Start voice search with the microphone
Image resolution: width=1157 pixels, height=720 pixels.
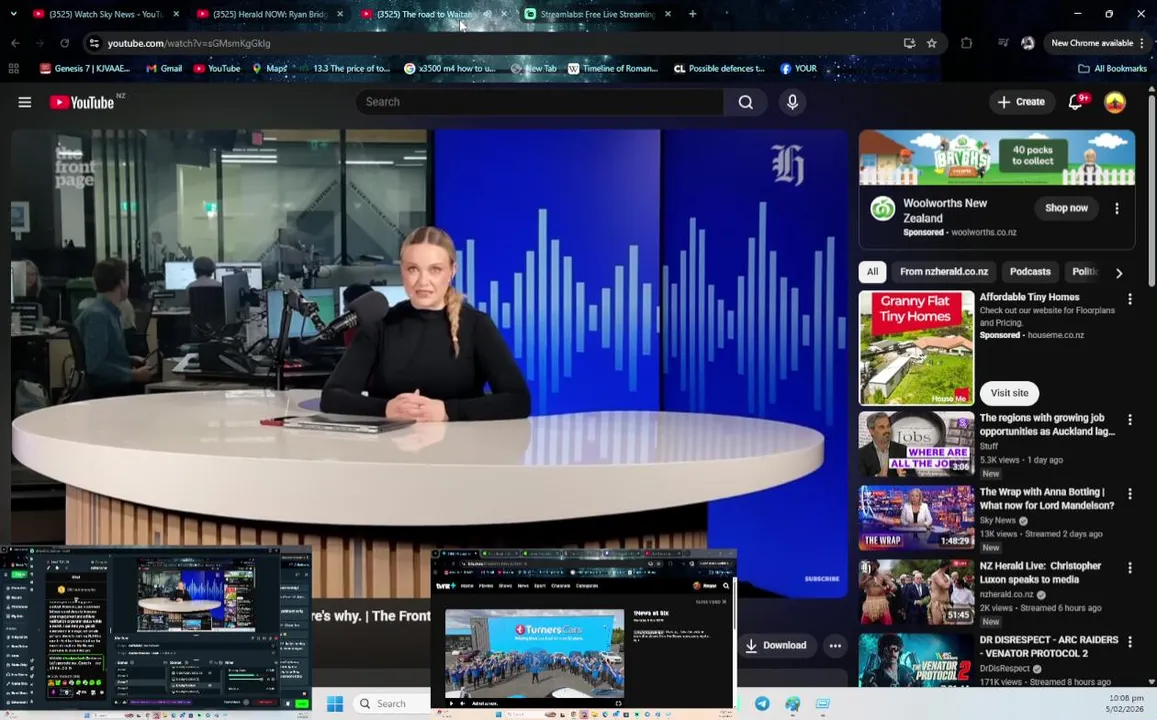point(792,102)
